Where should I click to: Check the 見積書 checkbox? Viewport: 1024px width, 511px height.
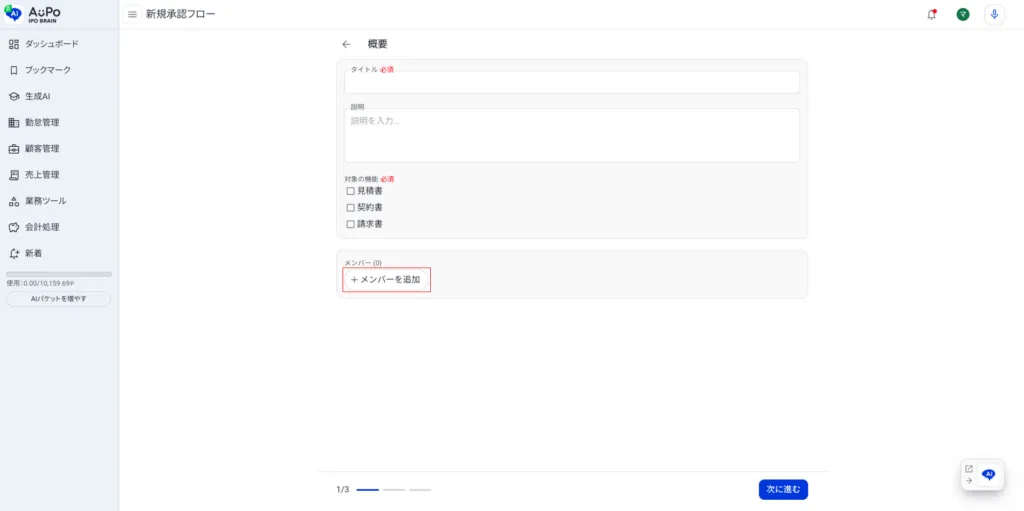pyautogui.click(x=351, y=191)
